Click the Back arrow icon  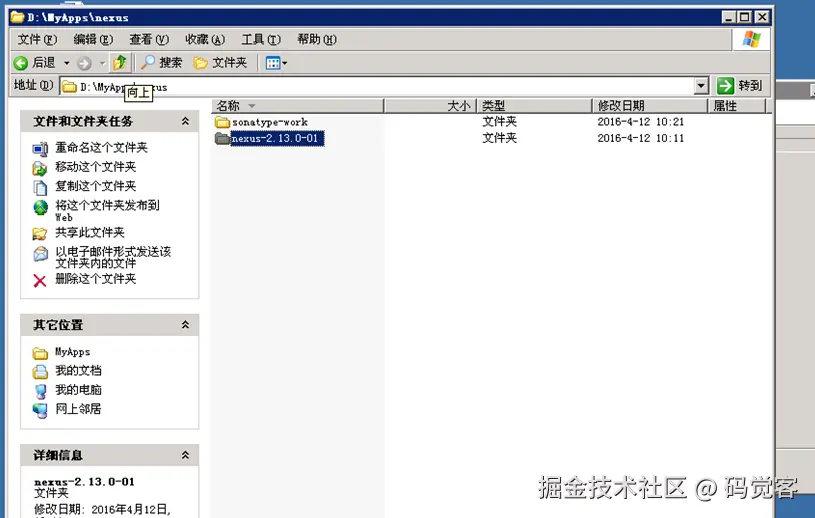click(x=21, y=63)
